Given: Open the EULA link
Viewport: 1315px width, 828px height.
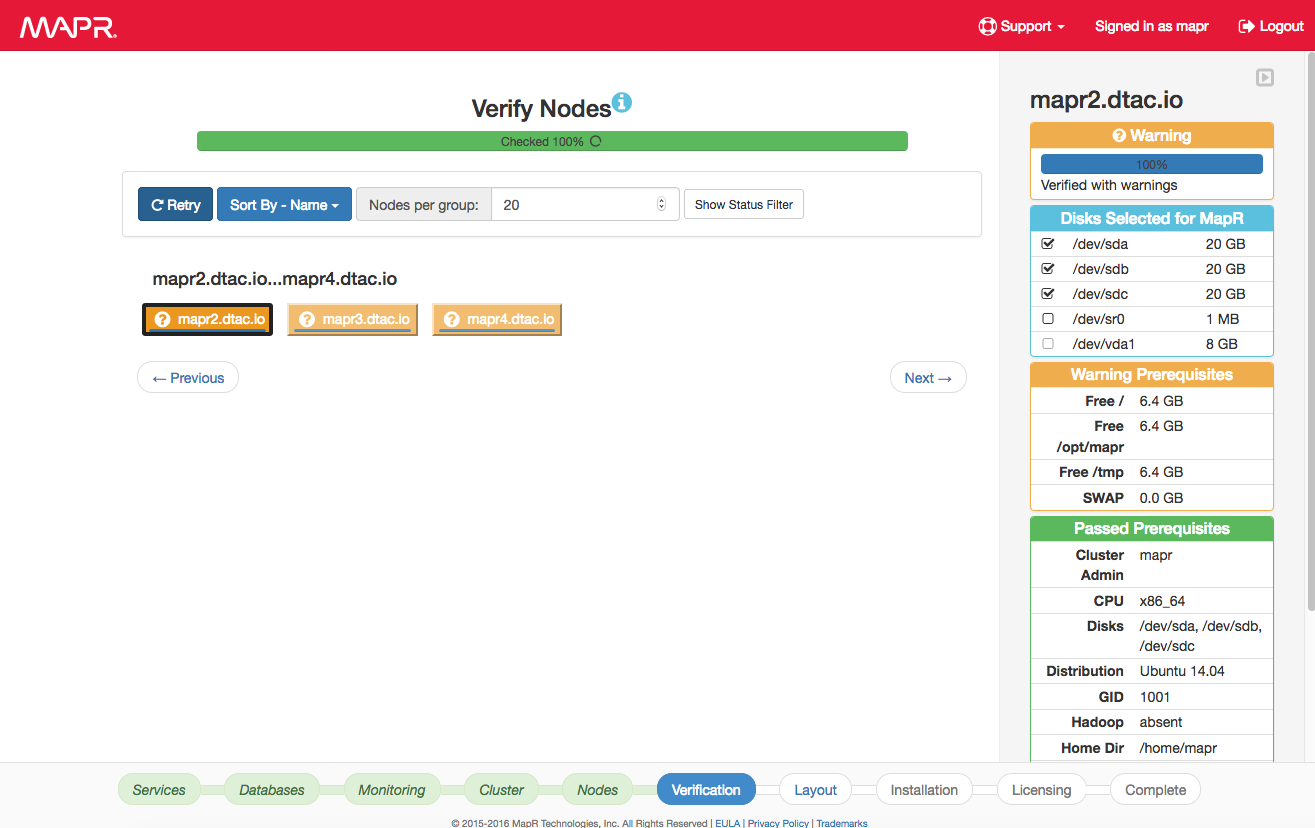Looking at the screenshot, I should click(x=727, y=823).
